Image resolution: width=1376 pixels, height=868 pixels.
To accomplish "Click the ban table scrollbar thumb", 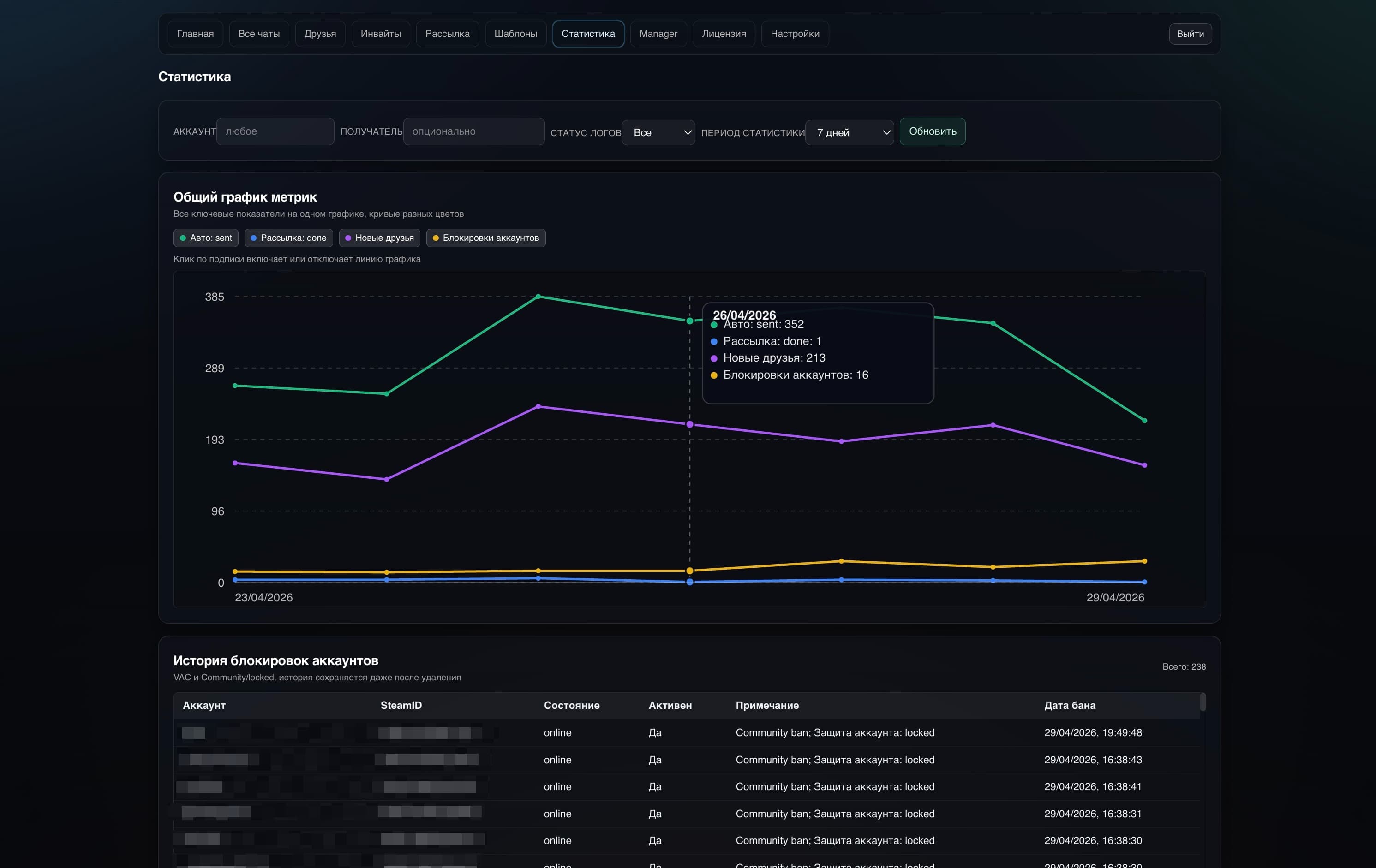I will (1203, 702).
